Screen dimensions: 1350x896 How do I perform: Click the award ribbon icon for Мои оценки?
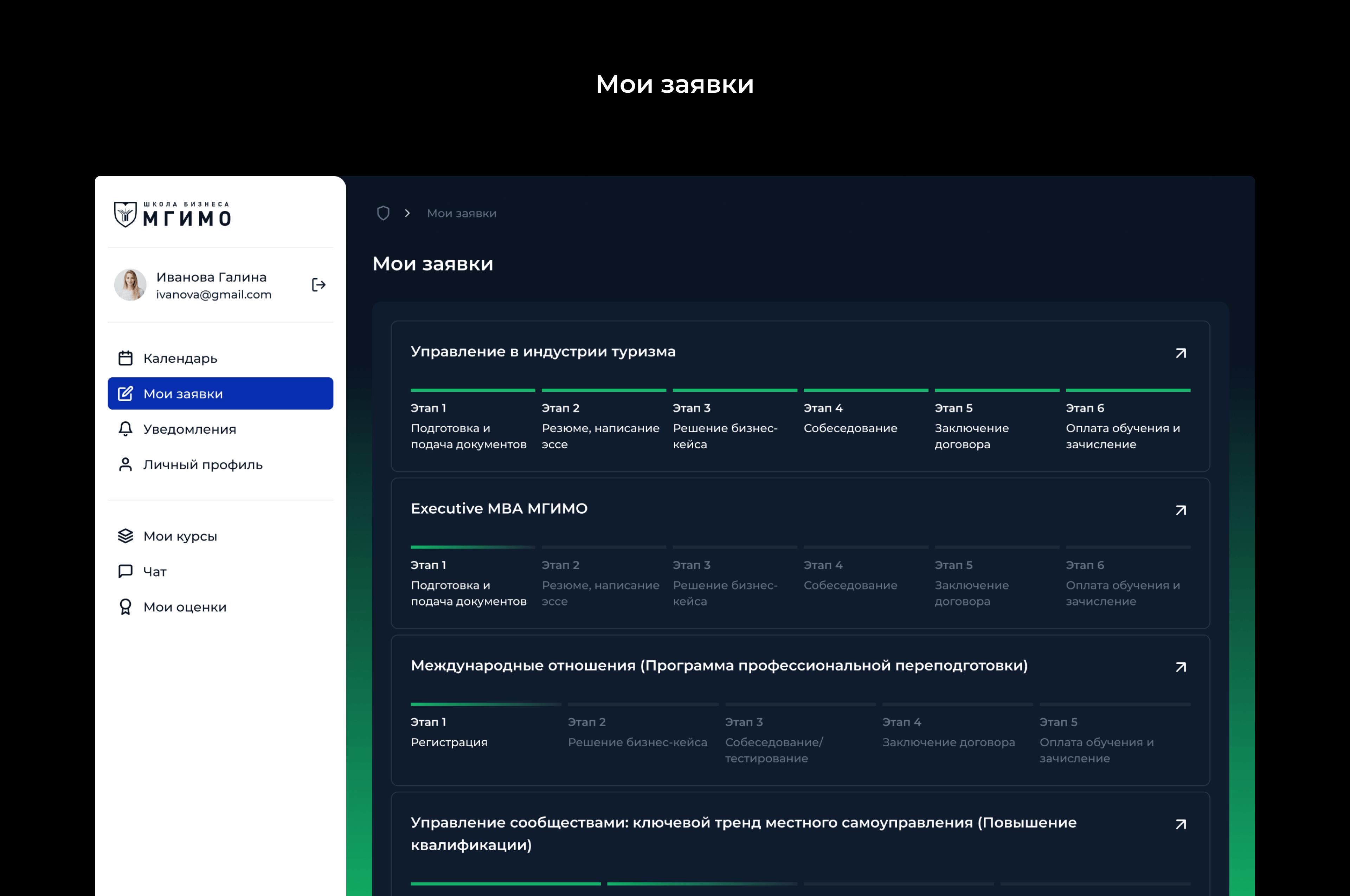click(125, 607)
